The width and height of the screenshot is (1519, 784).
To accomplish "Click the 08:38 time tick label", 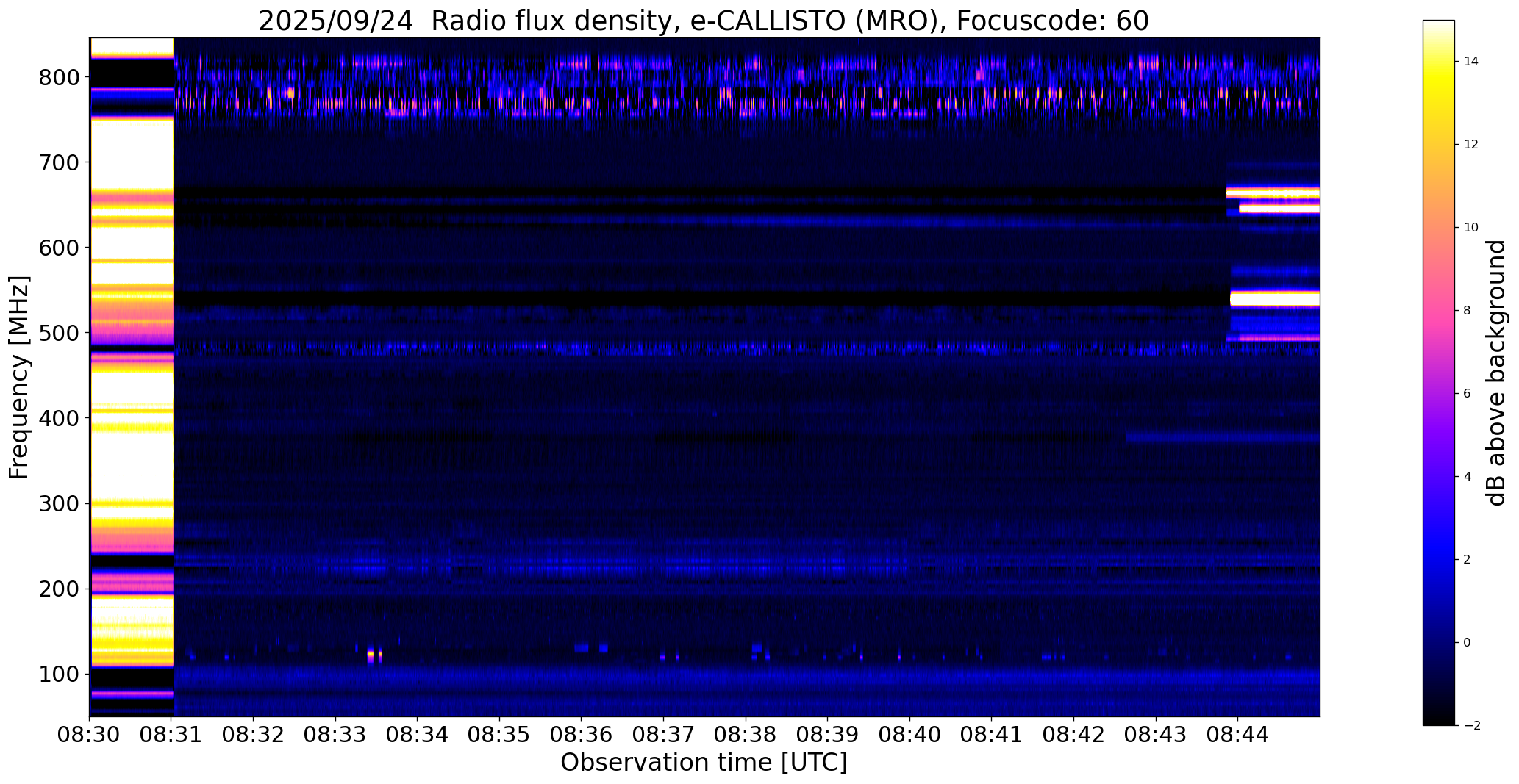I will (x=746, y=735).
